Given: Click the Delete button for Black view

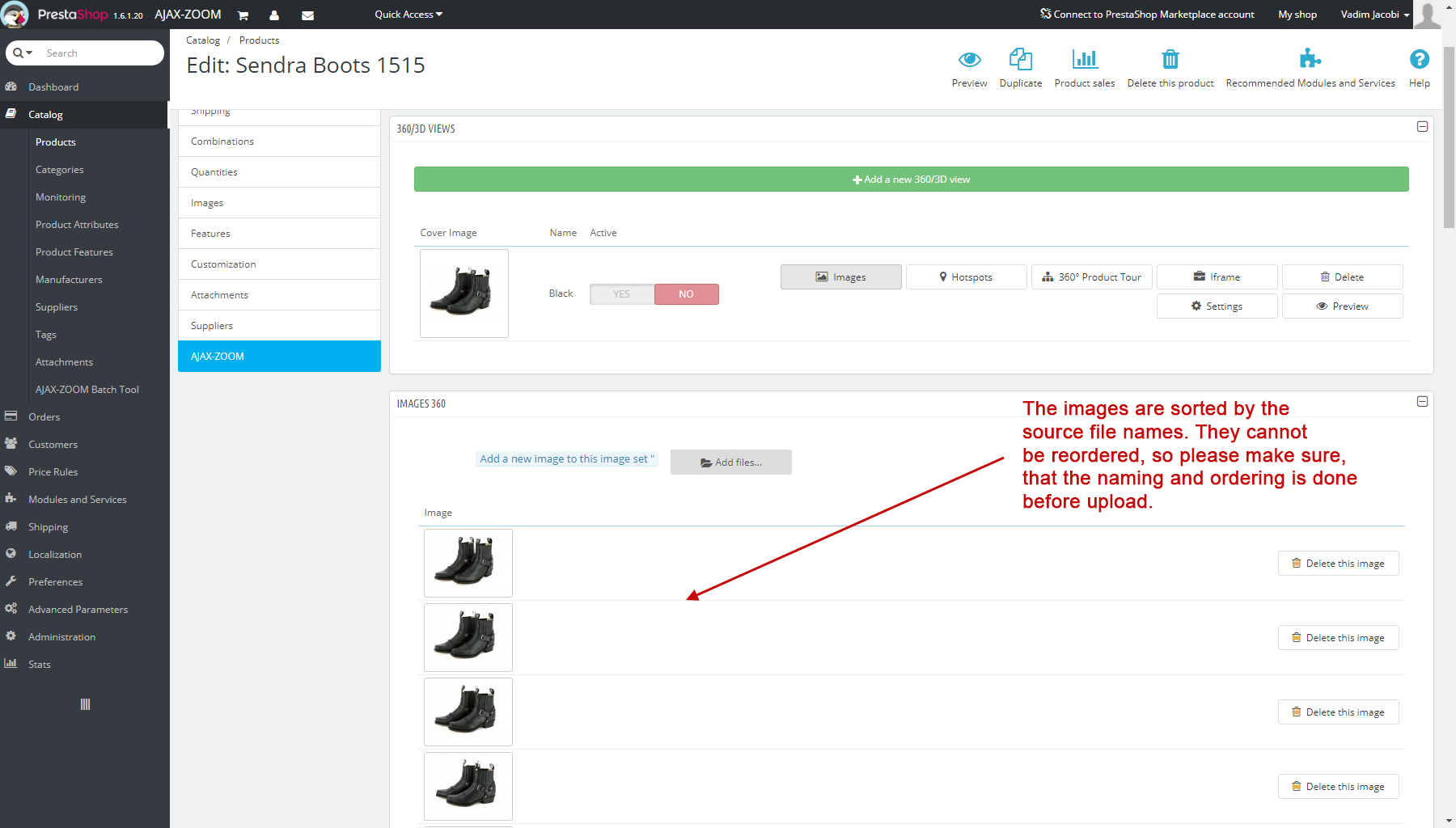Looking at the screenshot, I should [x=1342, y=277].
